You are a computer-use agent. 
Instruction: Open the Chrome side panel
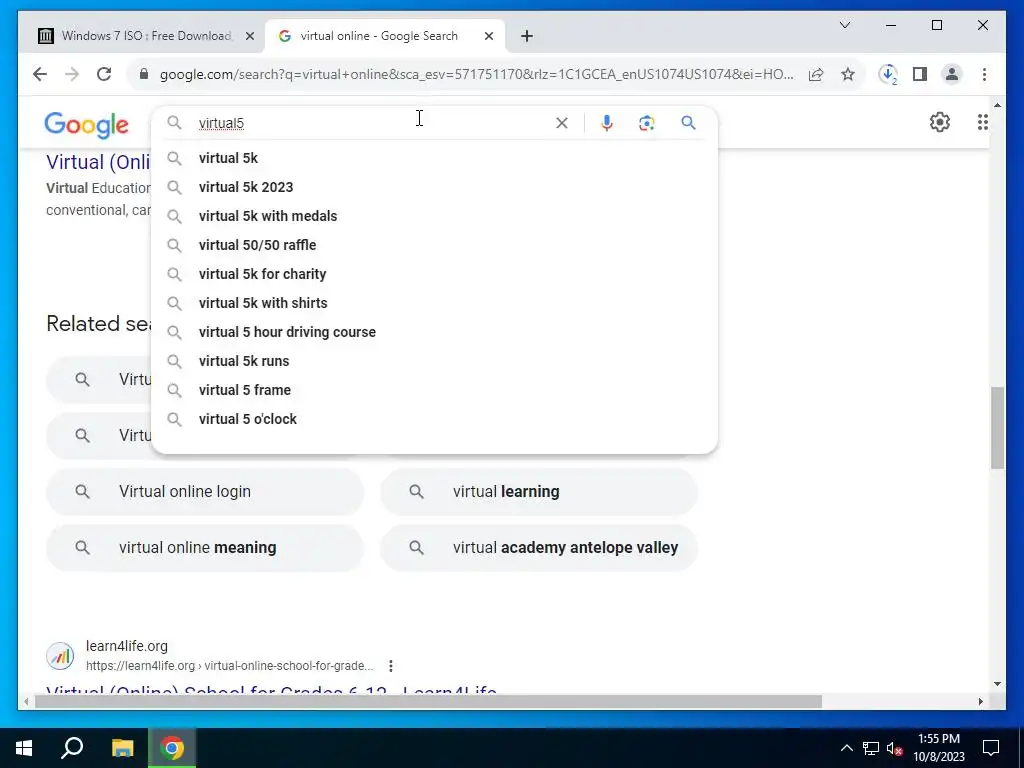[x=920, y=74]
